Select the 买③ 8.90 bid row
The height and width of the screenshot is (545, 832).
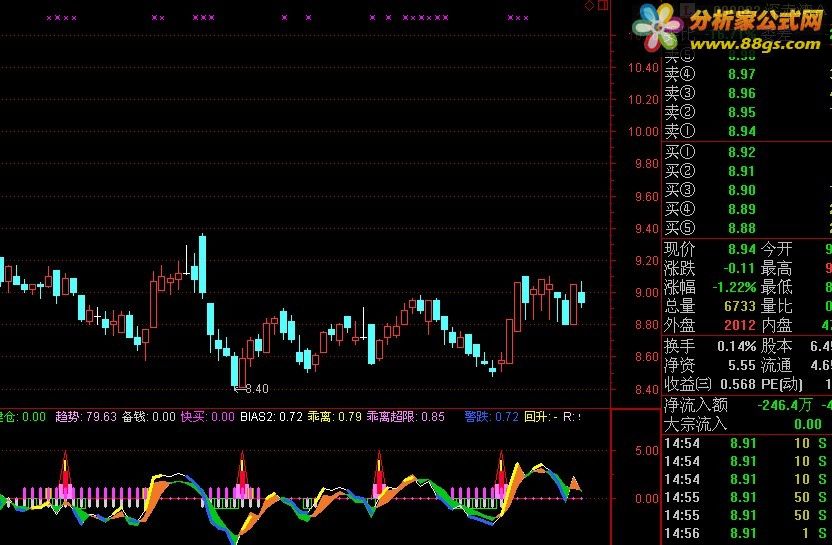[747, 190]
